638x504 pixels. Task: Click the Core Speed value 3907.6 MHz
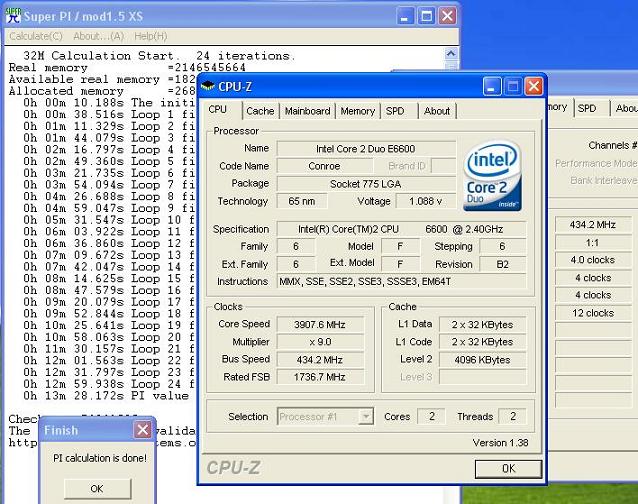tap(320, 325)
